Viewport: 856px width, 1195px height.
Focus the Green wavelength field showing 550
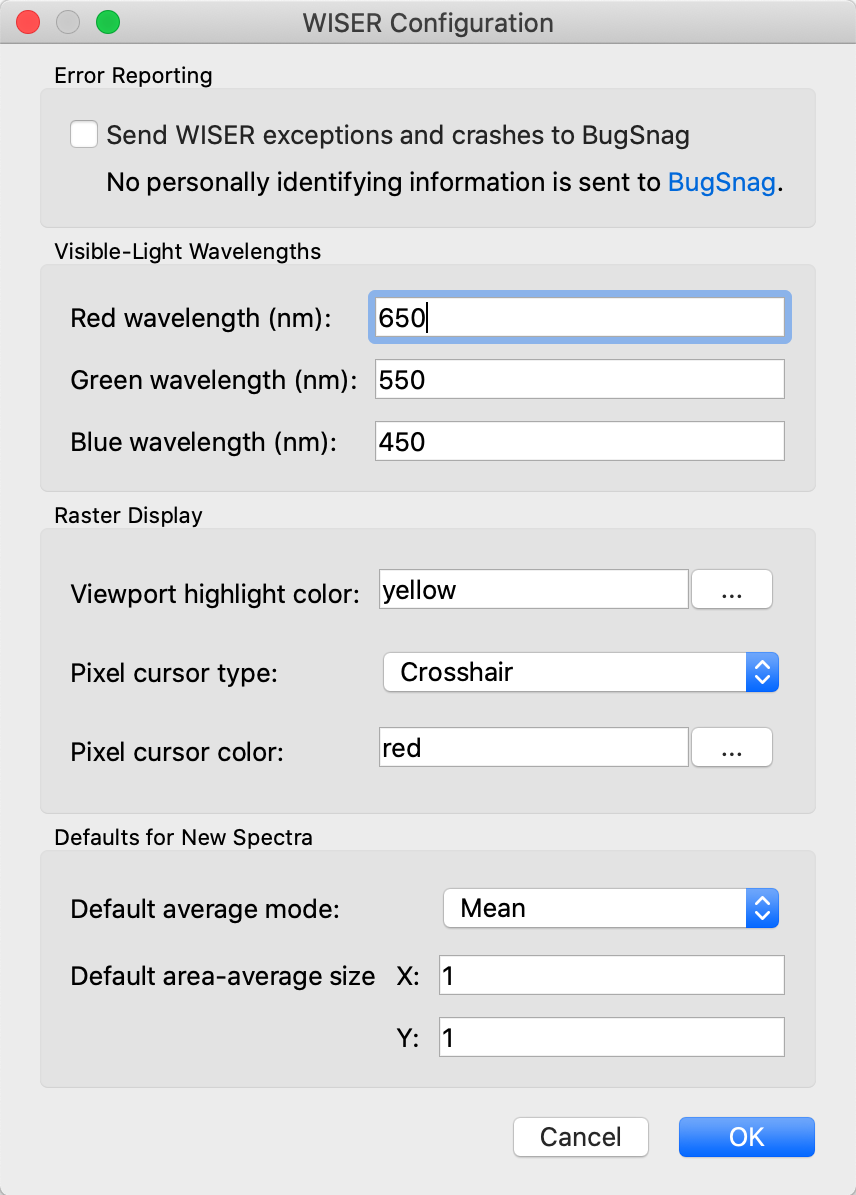tap(580, 380)
